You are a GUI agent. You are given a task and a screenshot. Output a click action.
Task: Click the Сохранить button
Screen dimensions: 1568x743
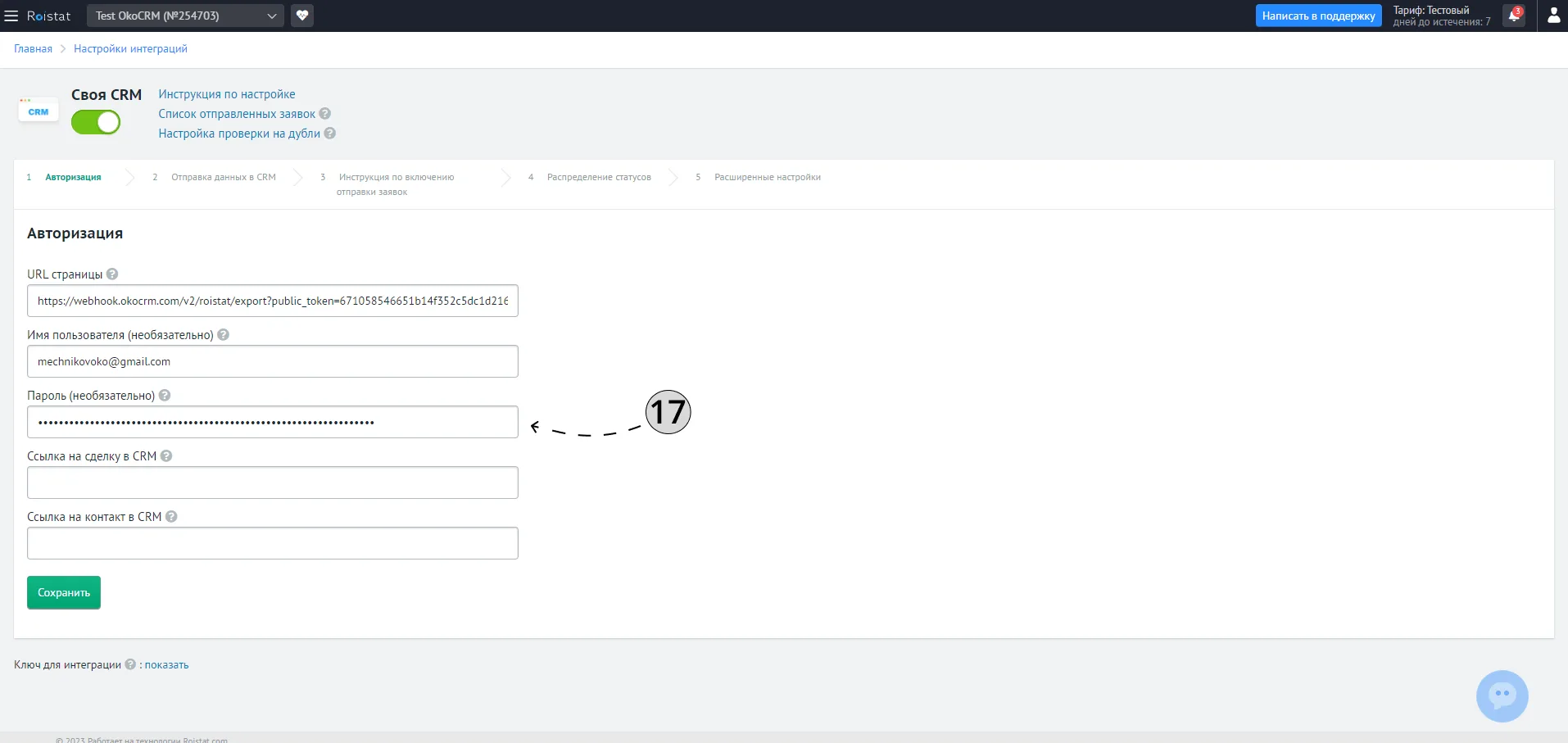coord(64,592)
